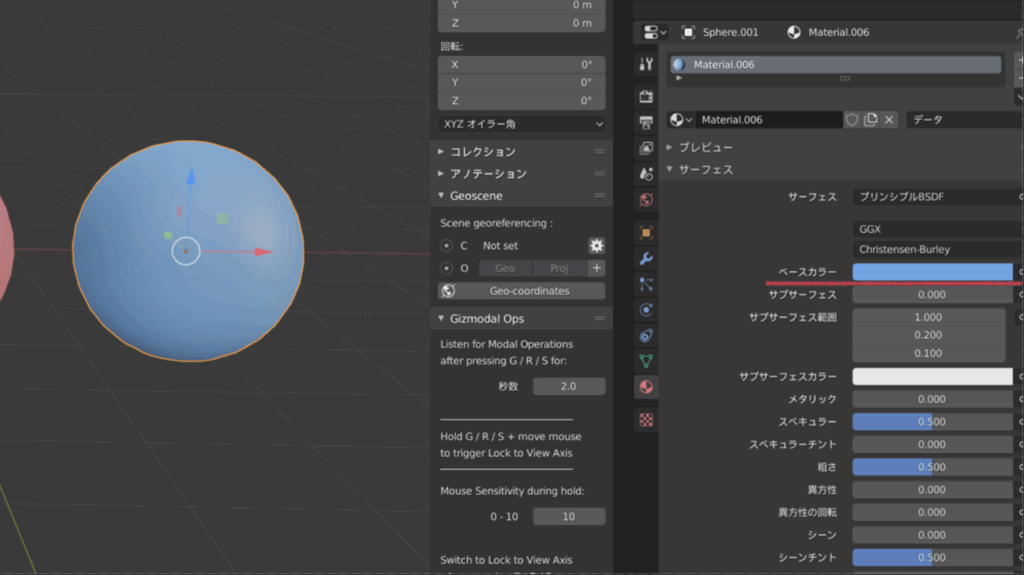Expand the プレビュー panel

(706, 147)
